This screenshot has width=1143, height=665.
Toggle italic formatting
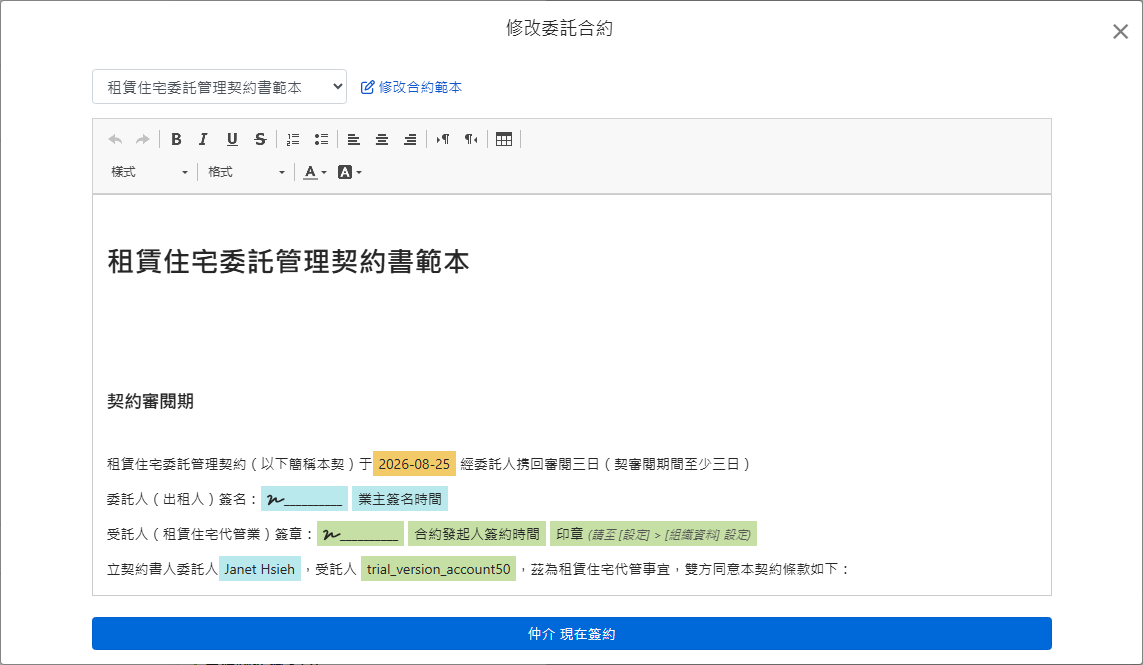point(203,139)
